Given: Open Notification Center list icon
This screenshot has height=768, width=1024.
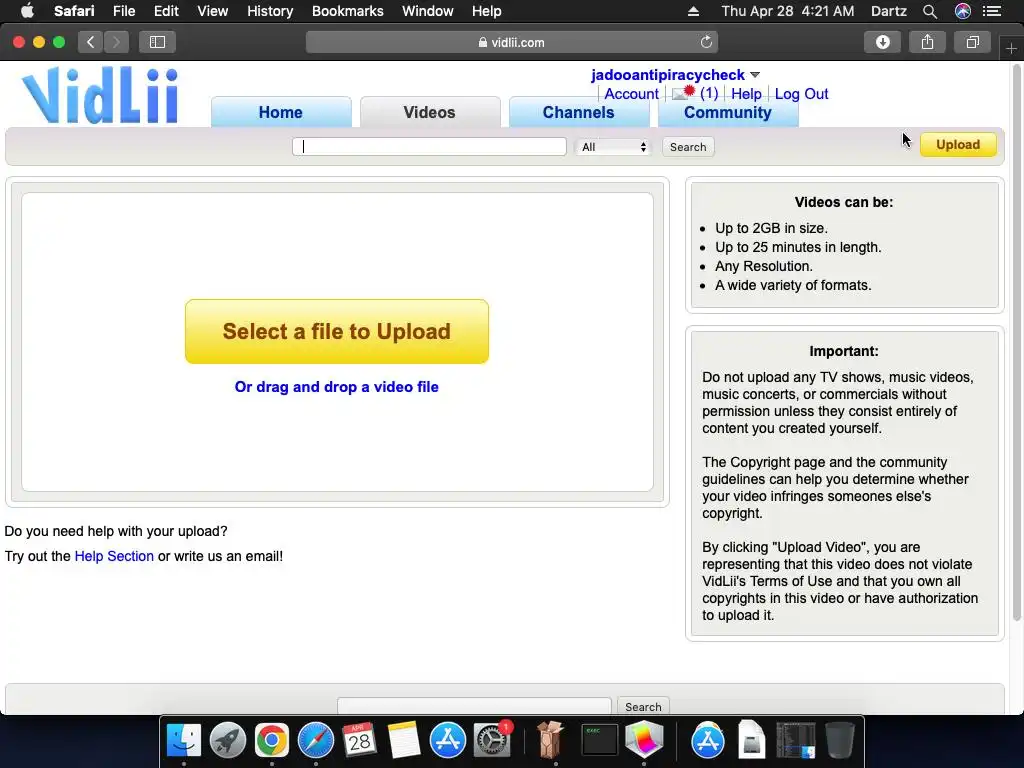Looking at the screenshot, I should click(992, 11).
